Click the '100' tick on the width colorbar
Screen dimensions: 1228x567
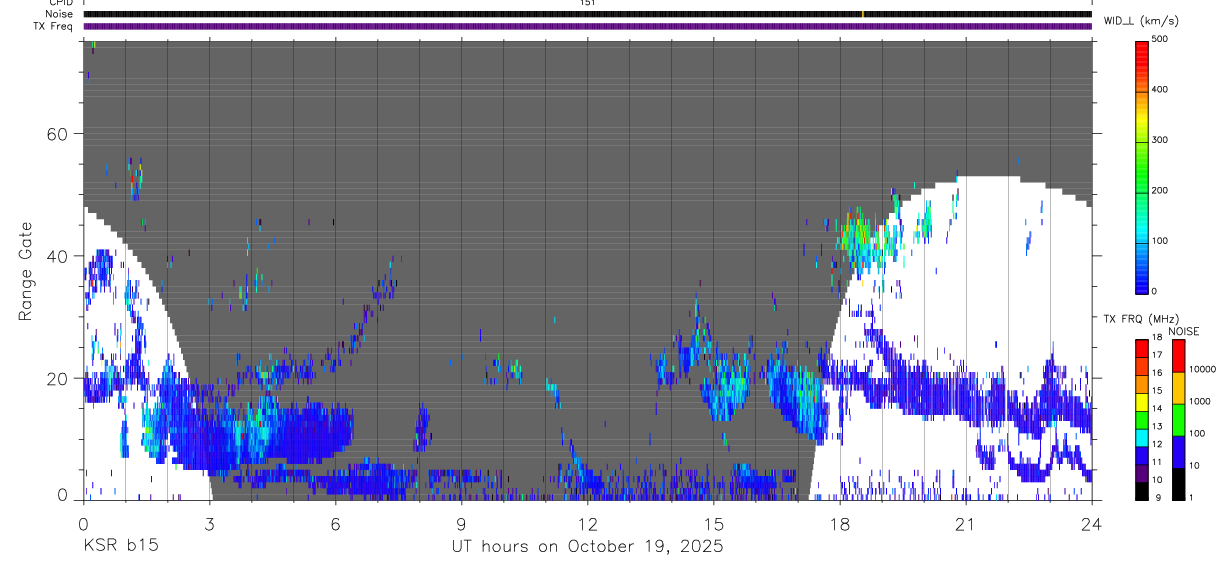(1161, 241)
